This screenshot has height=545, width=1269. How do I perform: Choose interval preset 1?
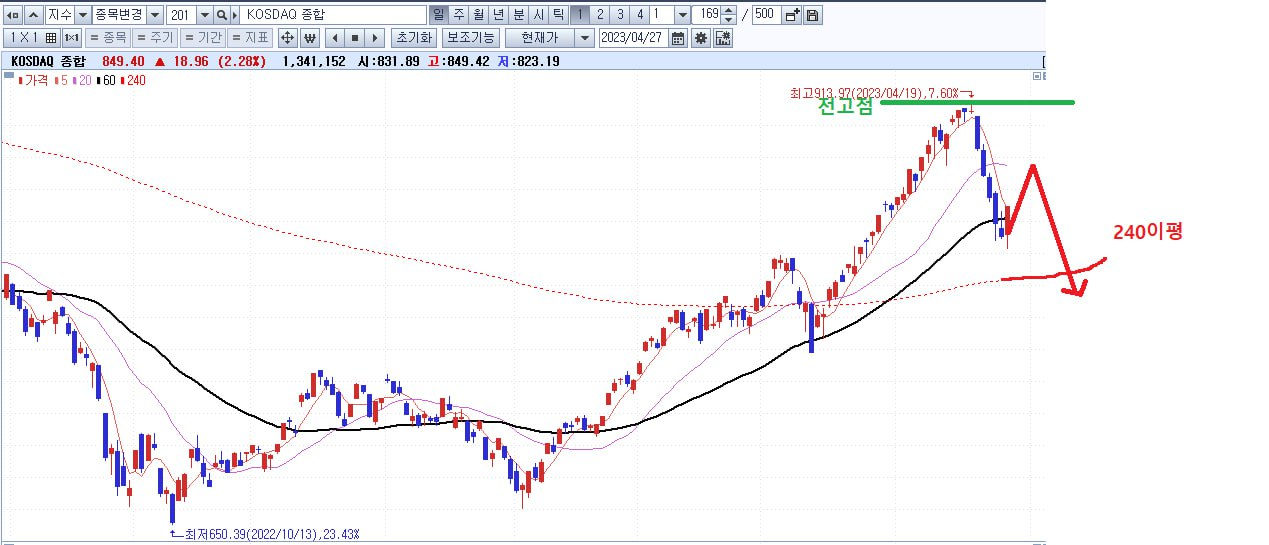(x=579, y=15)
